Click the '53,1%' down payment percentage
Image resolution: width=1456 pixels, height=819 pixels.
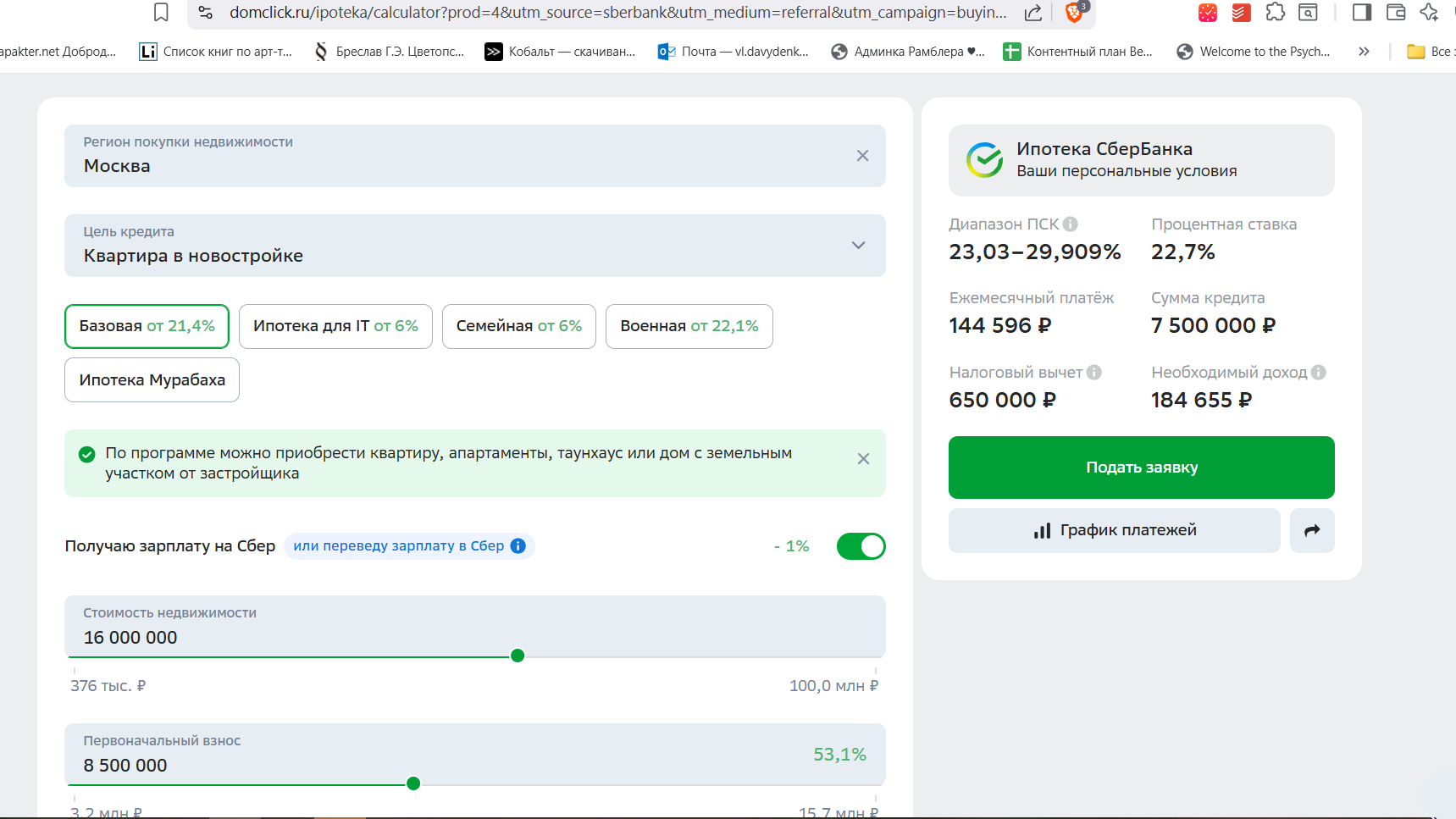[x=839, y=755]
